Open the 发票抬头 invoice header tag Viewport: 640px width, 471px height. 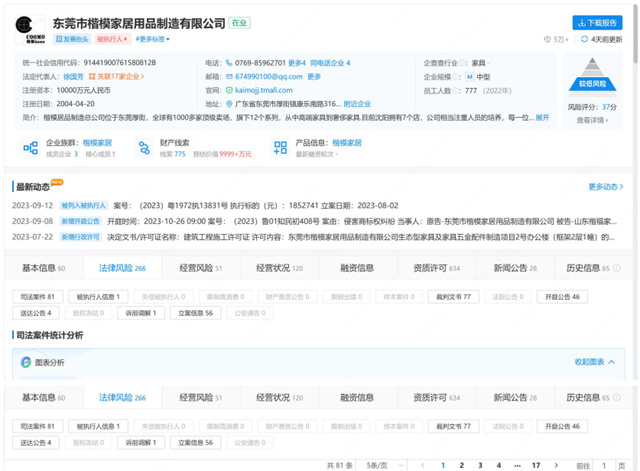tap(72, 39)
